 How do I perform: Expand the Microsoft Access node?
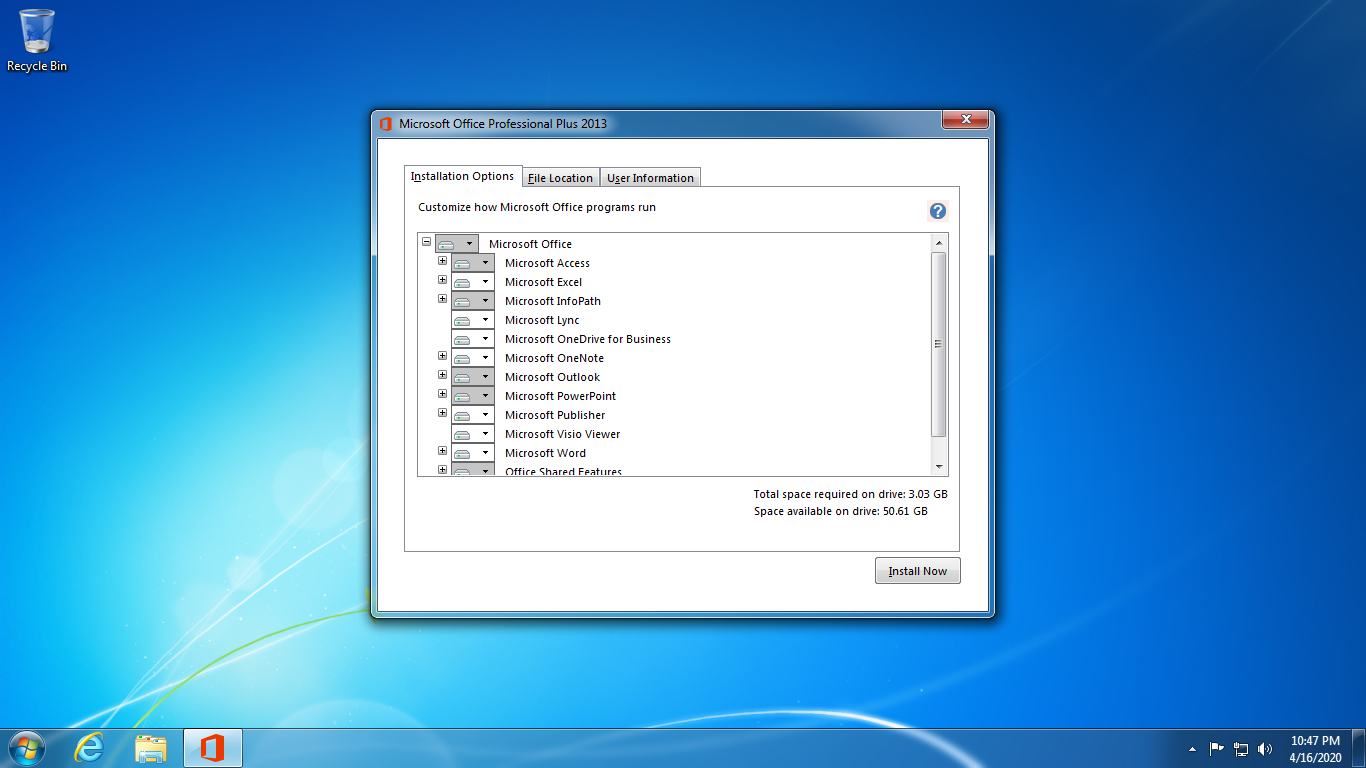[443, 261]
